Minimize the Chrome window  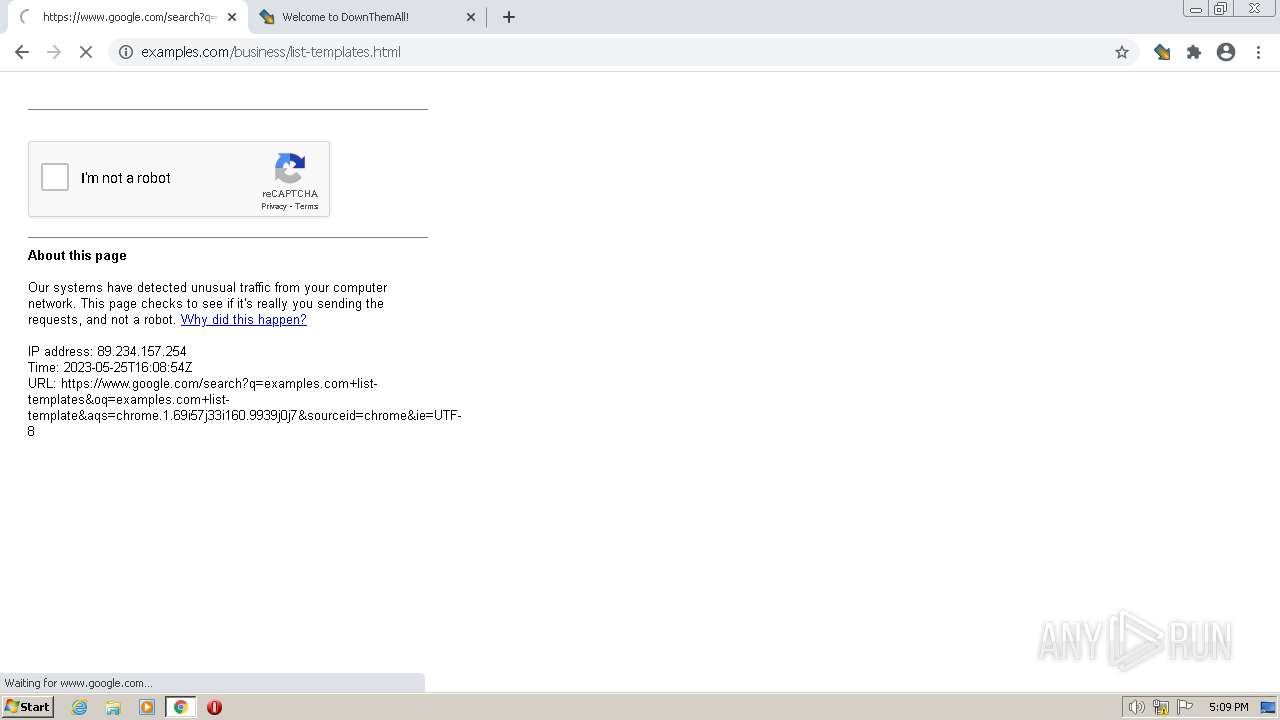pos(1195,9)
